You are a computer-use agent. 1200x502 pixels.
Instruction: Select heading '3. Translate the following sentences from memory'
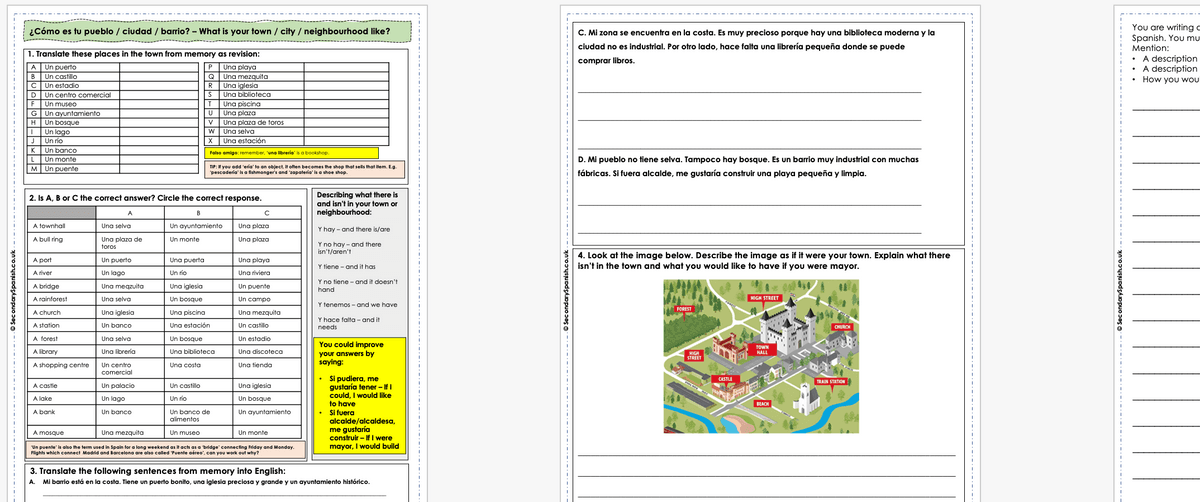(x=158, y=470)
